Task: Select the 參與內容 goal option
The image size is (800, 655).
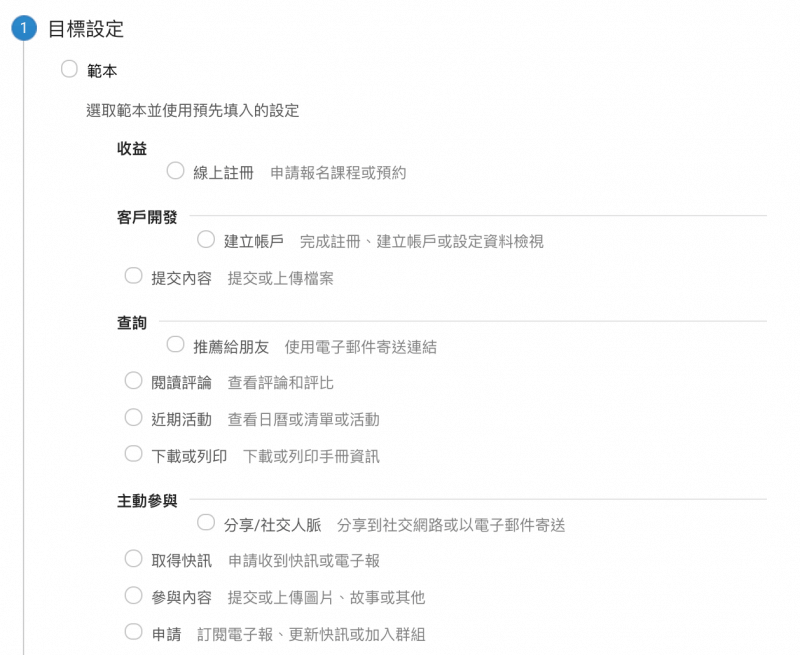Action: click(133, 595)
